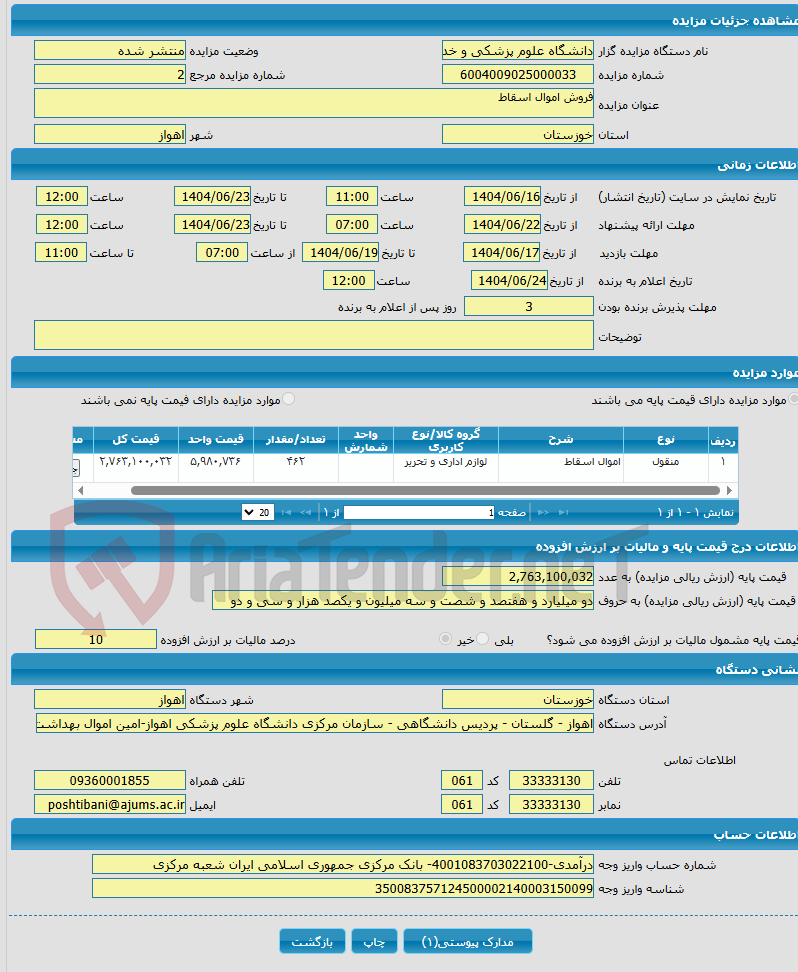
Task: Click the 'شرح' column header
Action: coord(561,440)
